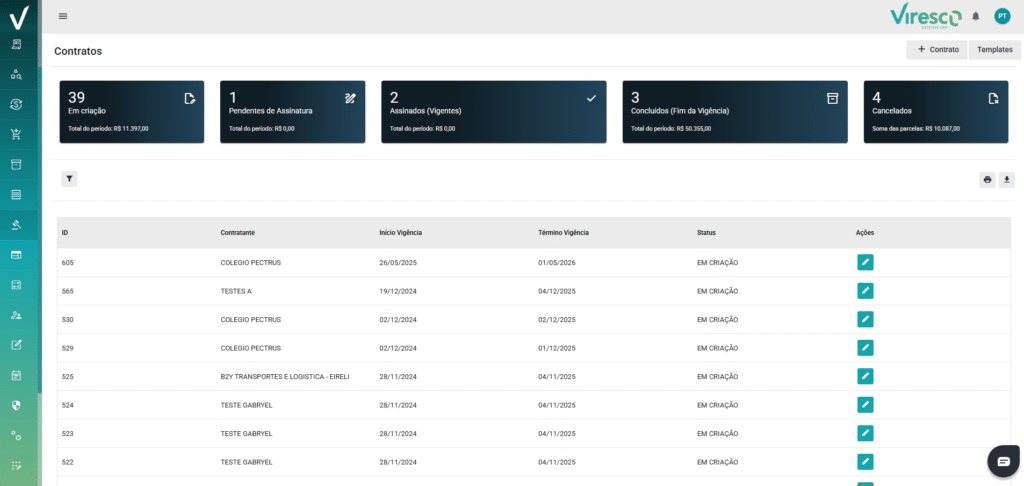Select the Concluídos (Fim da Vigência) card
This screenshot has height=486, width=1024.
click(x=734, y=112)
